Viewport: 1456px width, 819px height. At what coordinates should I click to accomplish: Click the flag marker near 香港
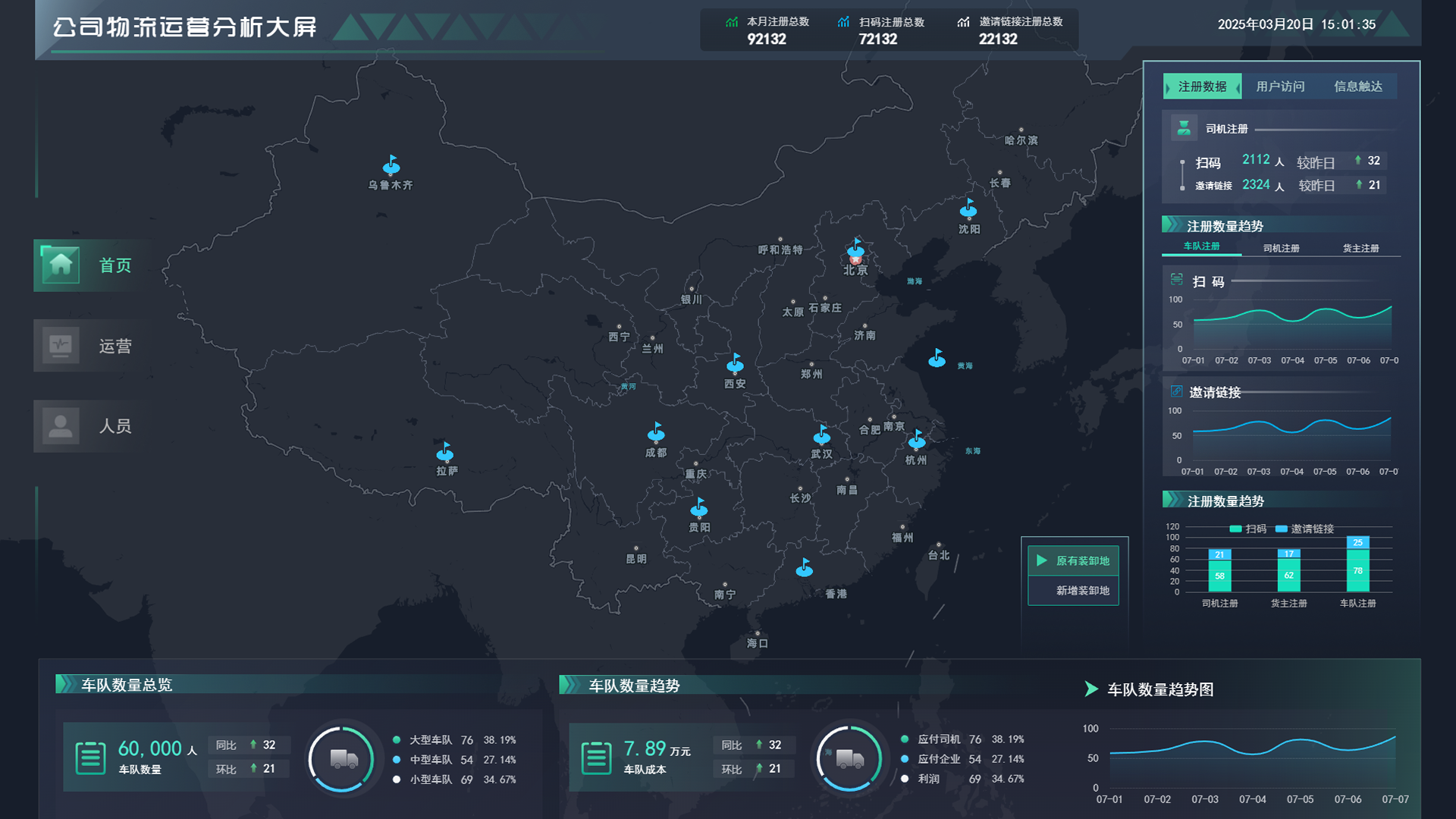[x=805, y=567]
